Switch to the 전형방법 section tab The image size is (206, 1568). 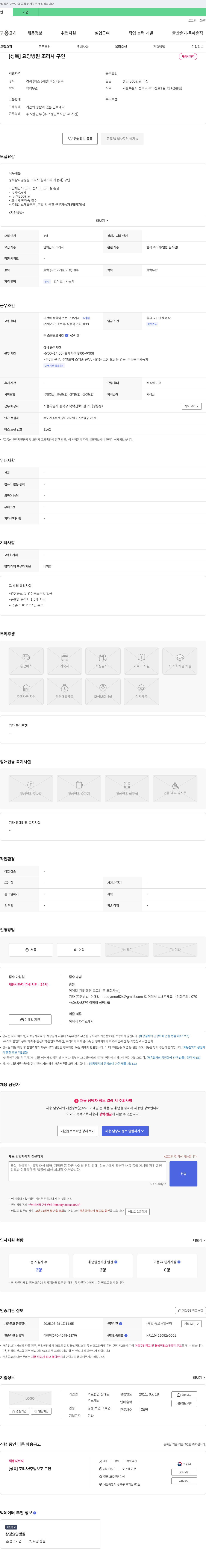pyautogui.click(x=159, y=47)
